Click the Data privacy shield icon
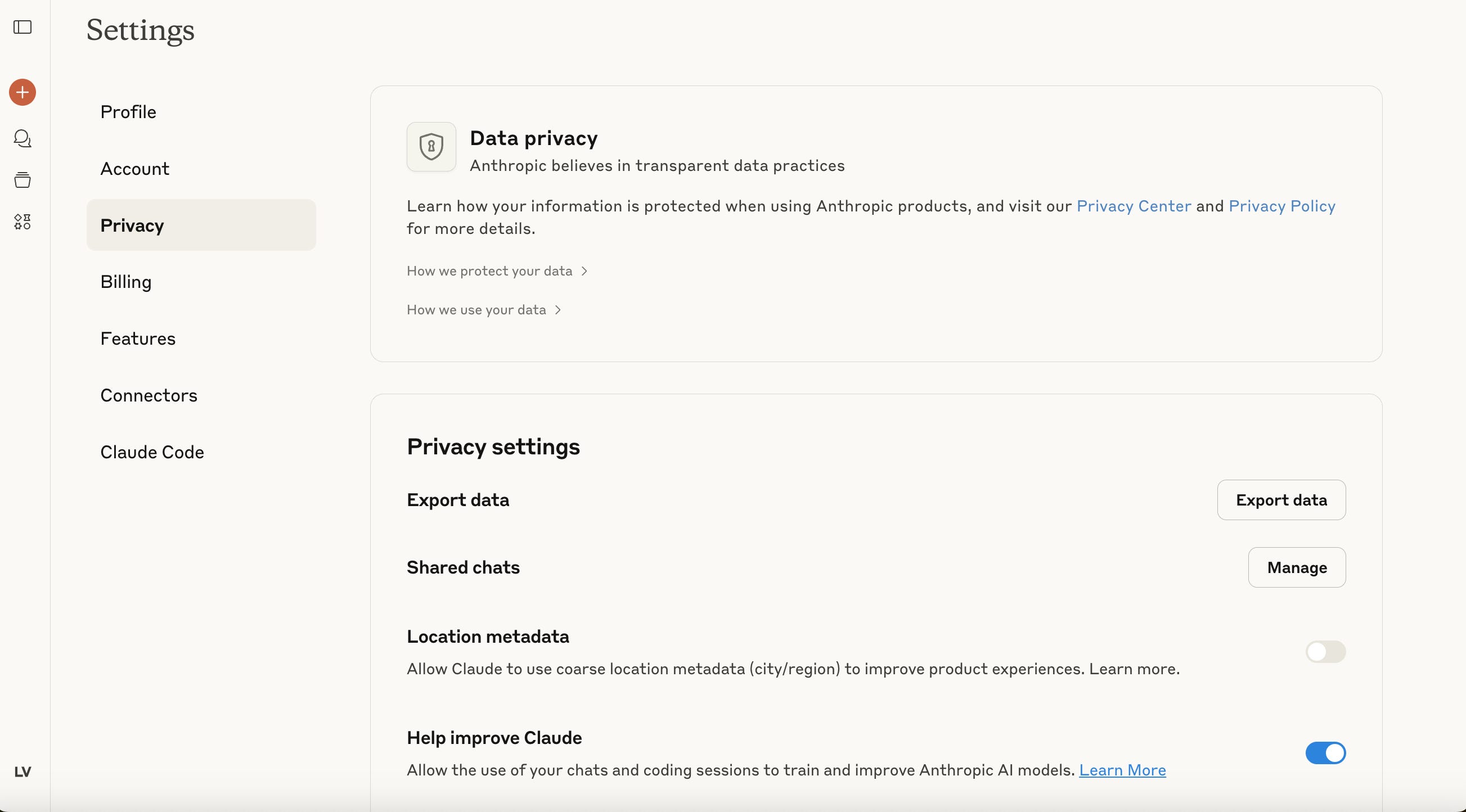This screenshot has height=812, width=1466. [x=431, y=147]
